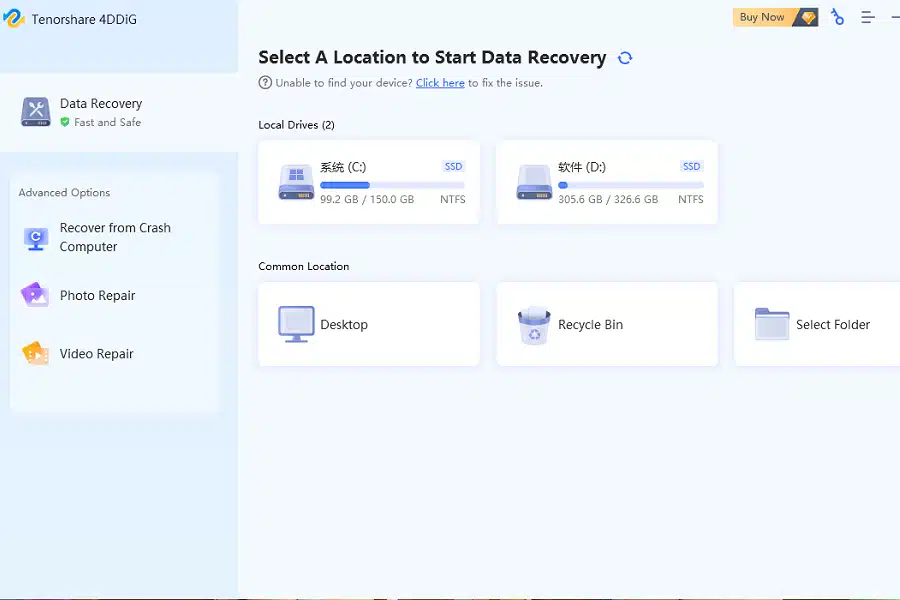Click the Desktop monitor icon
This screenshot has width=900, height=600.
pos(296,324)
